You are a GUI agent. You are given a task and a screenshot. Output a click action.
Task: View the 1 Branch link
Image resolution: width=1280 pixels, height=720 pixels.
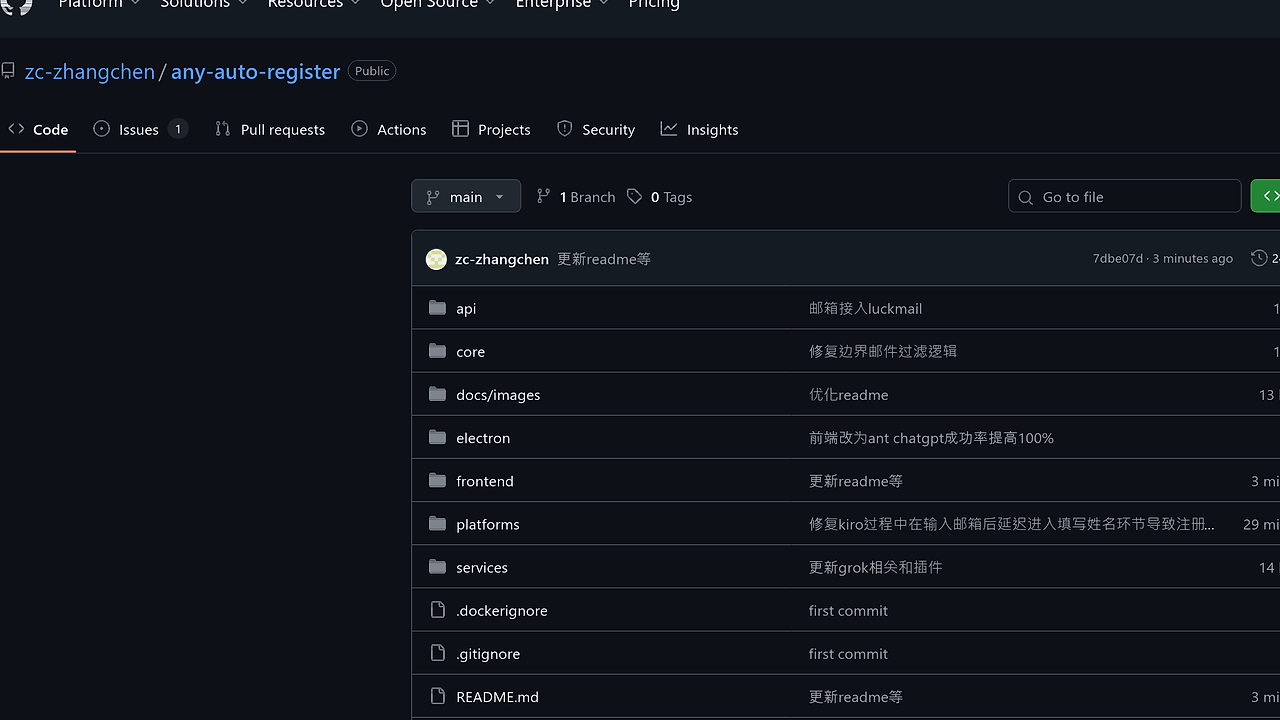576,197
